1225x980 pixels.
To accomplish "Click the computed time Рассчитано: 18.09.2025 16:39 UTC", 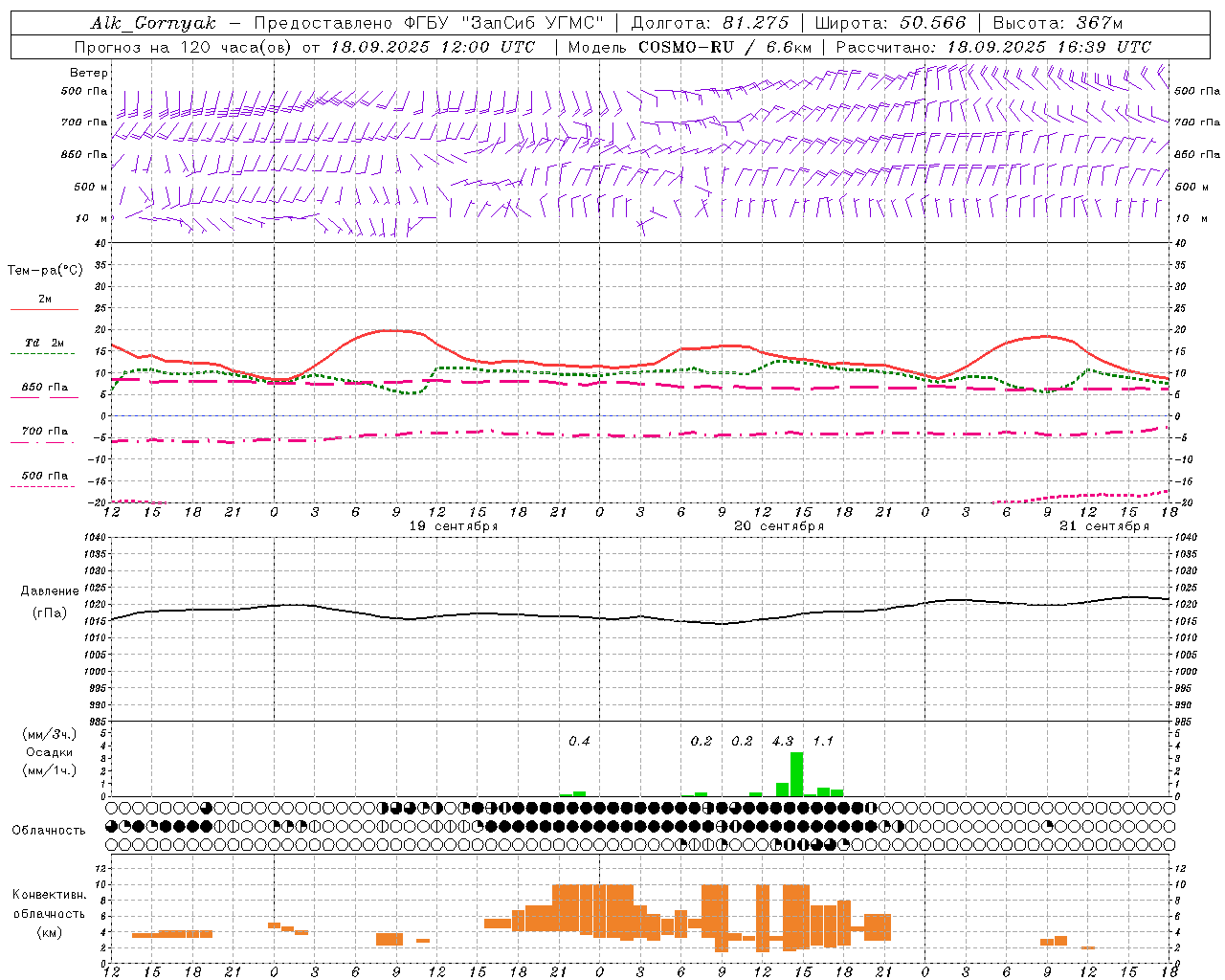I will tap(993, 47).
